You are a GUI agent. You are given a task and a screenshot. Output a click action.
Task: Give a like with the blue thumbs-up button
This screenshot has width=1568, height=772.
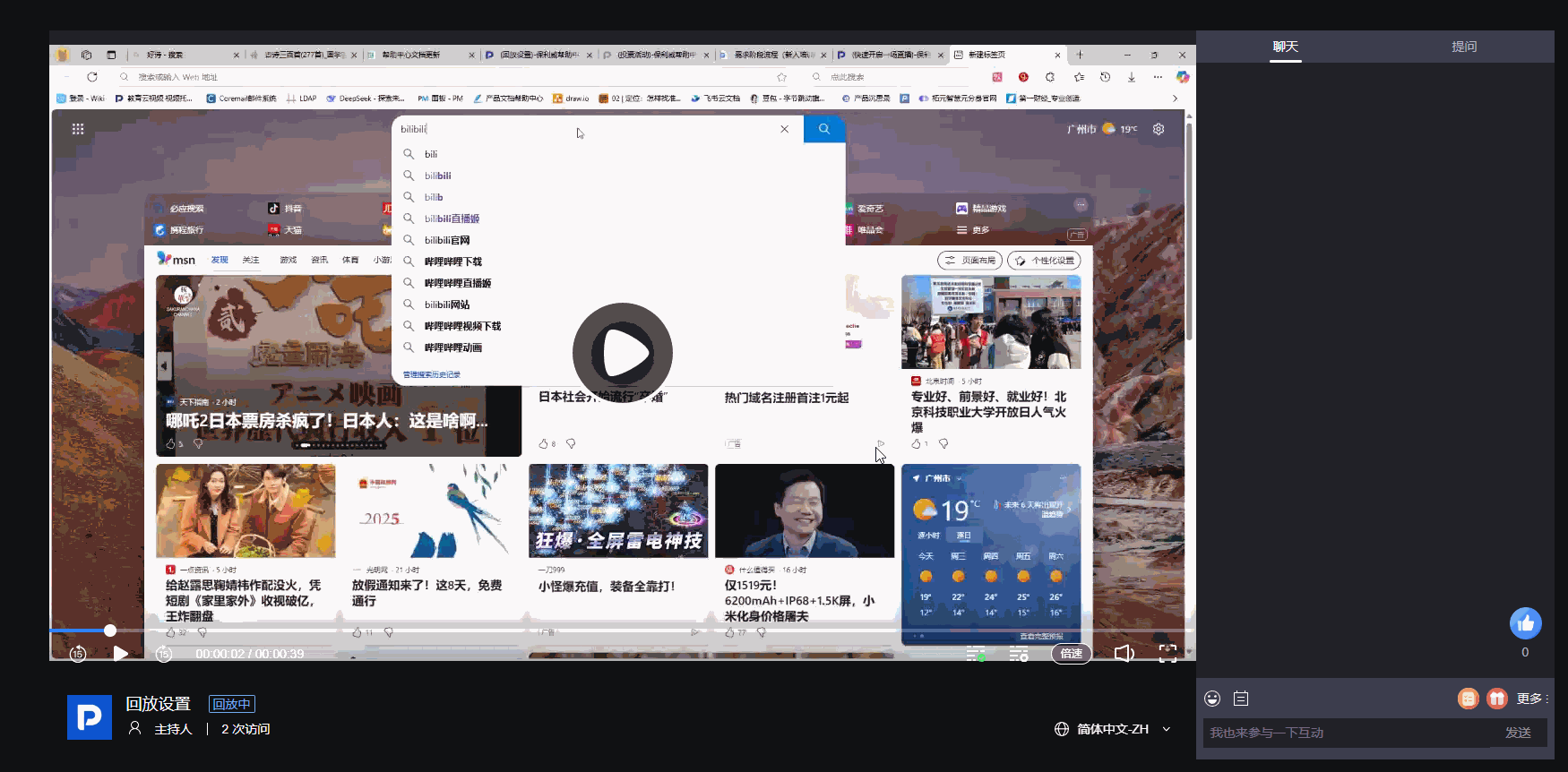pos(1526,623)
